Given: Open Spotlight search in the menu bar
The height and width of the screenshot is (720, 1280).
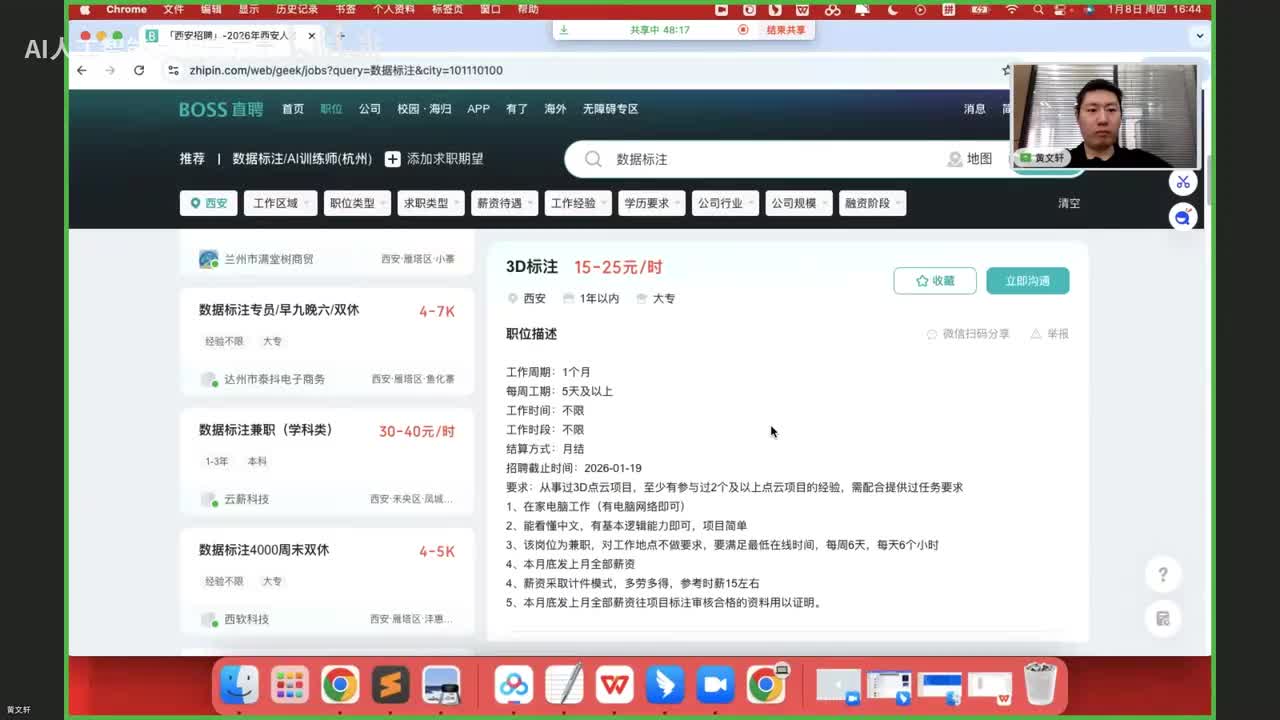Looking at the screenshot, I should pyautogui.click(x=1040, y=9).
